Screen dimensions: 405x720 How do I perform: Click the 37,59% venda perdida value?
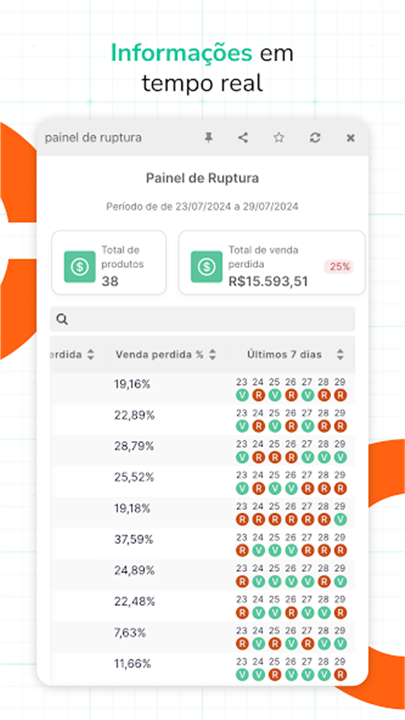point(134,540)
